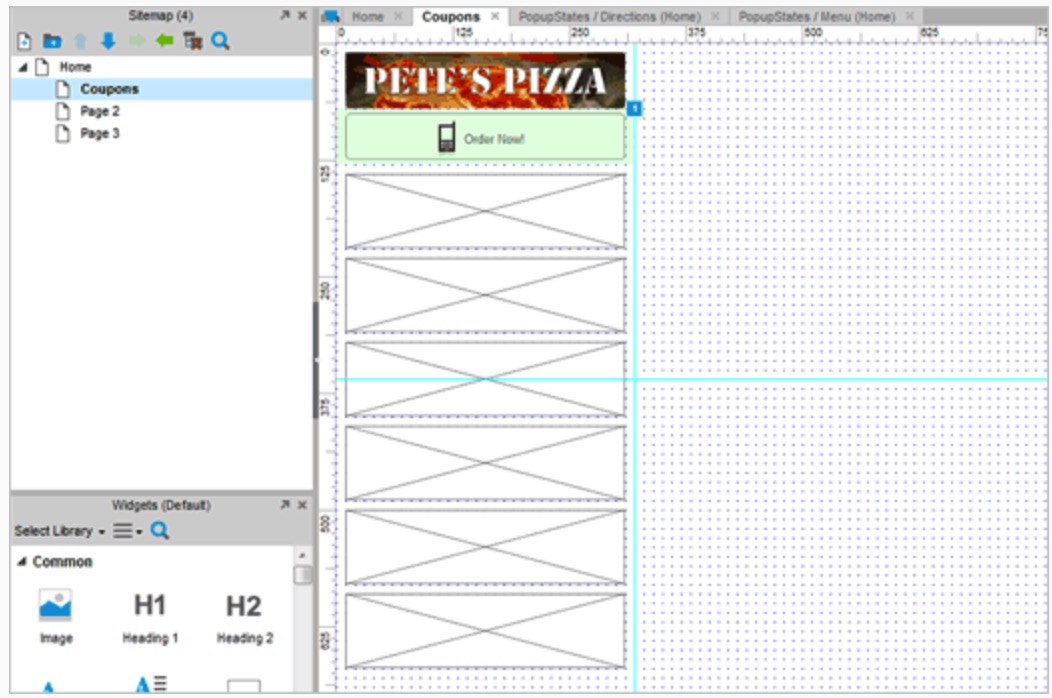Screen dimensions: 1052x698
Task: Search pages in the Sitemap
Action: (x=220, y=42)
